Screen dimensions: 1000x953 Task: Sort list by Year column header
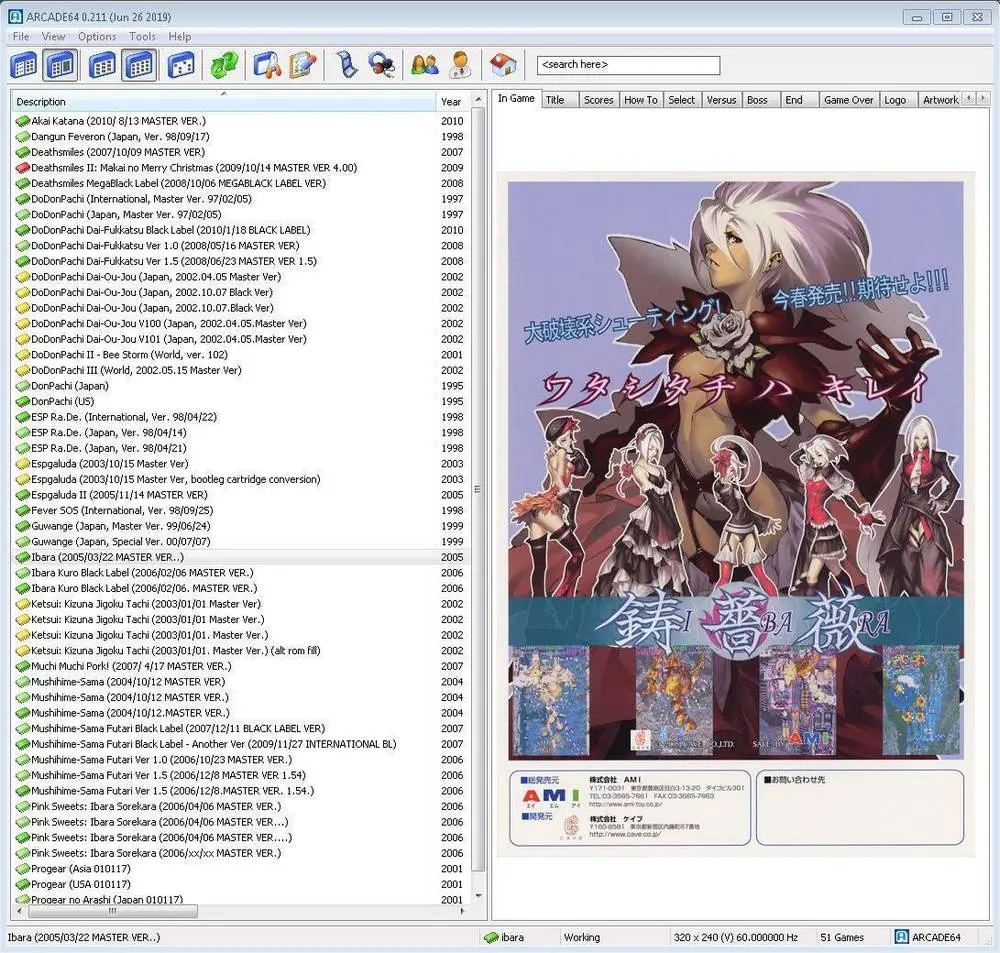(x=453, y=102)
